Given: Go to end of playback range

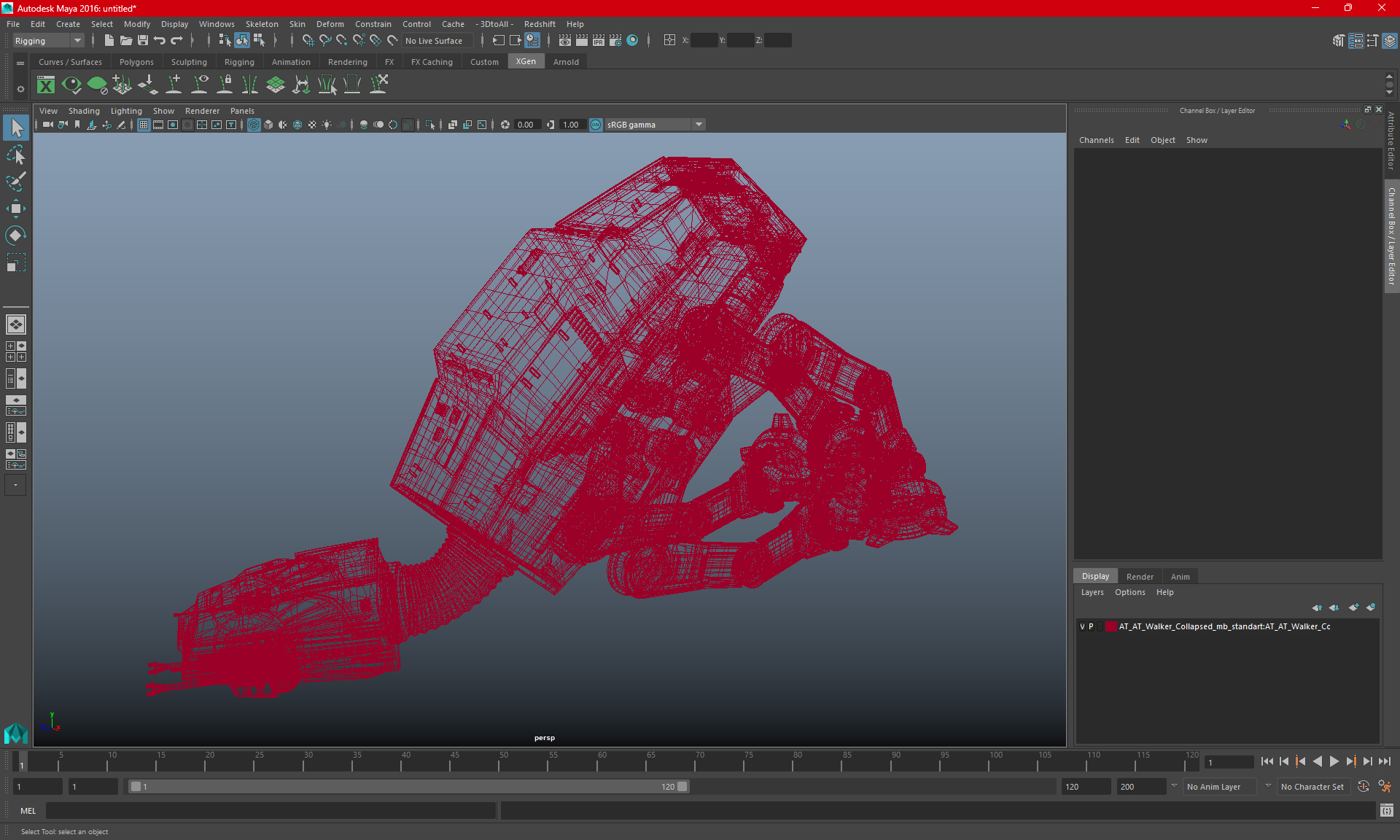Looking at the screenshot, I should [1385, 761].
